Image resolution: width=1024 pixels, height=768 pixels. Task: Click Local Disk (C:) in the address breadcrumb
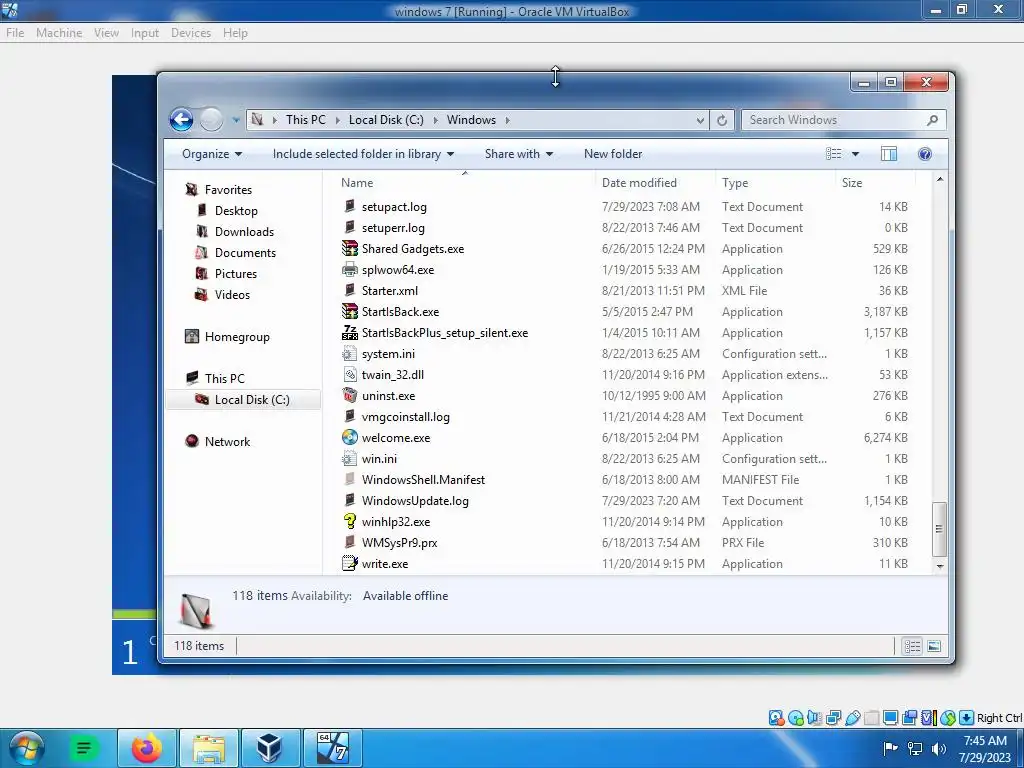[386, 120]
